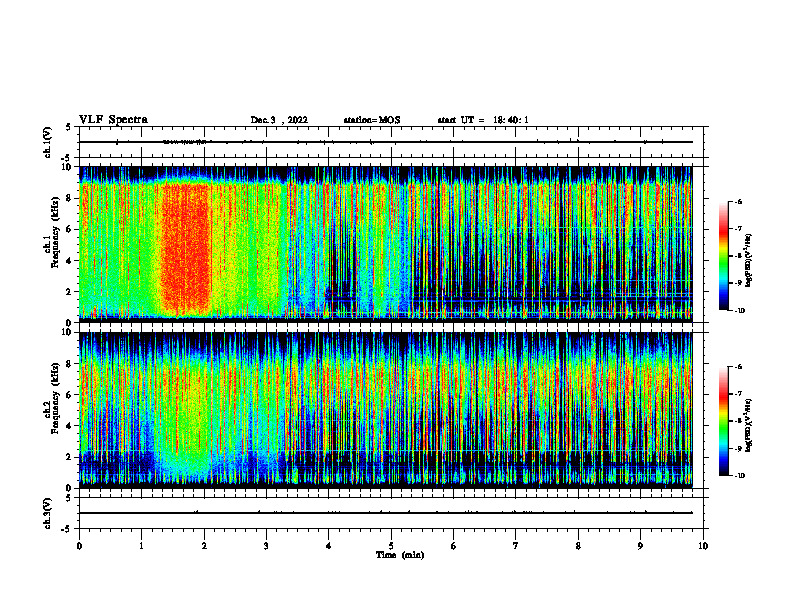Click time axis tick label "9"
Image resolution: width=792 pixels, height=612 pixels.
tap(640, 546)
